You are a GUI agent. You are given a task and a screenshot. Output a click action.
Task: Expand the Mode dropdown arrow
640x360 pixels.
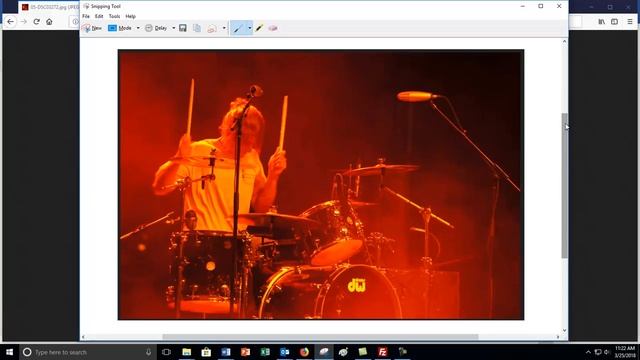(138, 28)
